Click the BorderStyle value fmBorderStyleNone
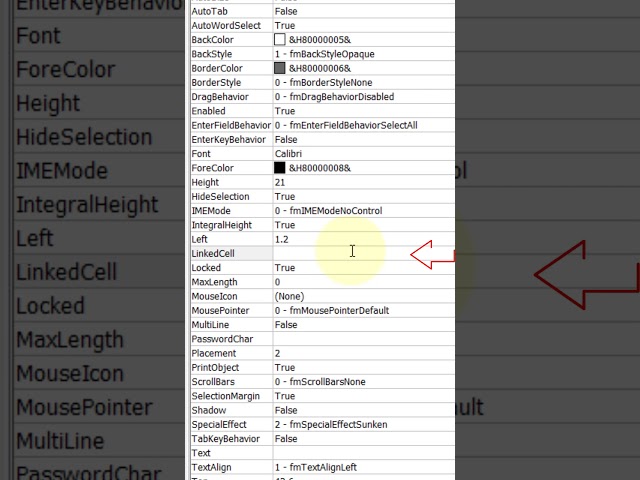This screenshot has height=480, width=640. 324,82
